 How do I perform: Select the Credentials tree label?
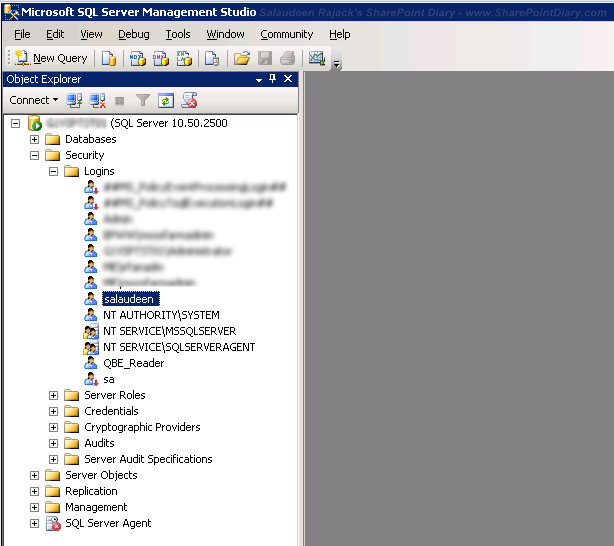tap(111, 412)
